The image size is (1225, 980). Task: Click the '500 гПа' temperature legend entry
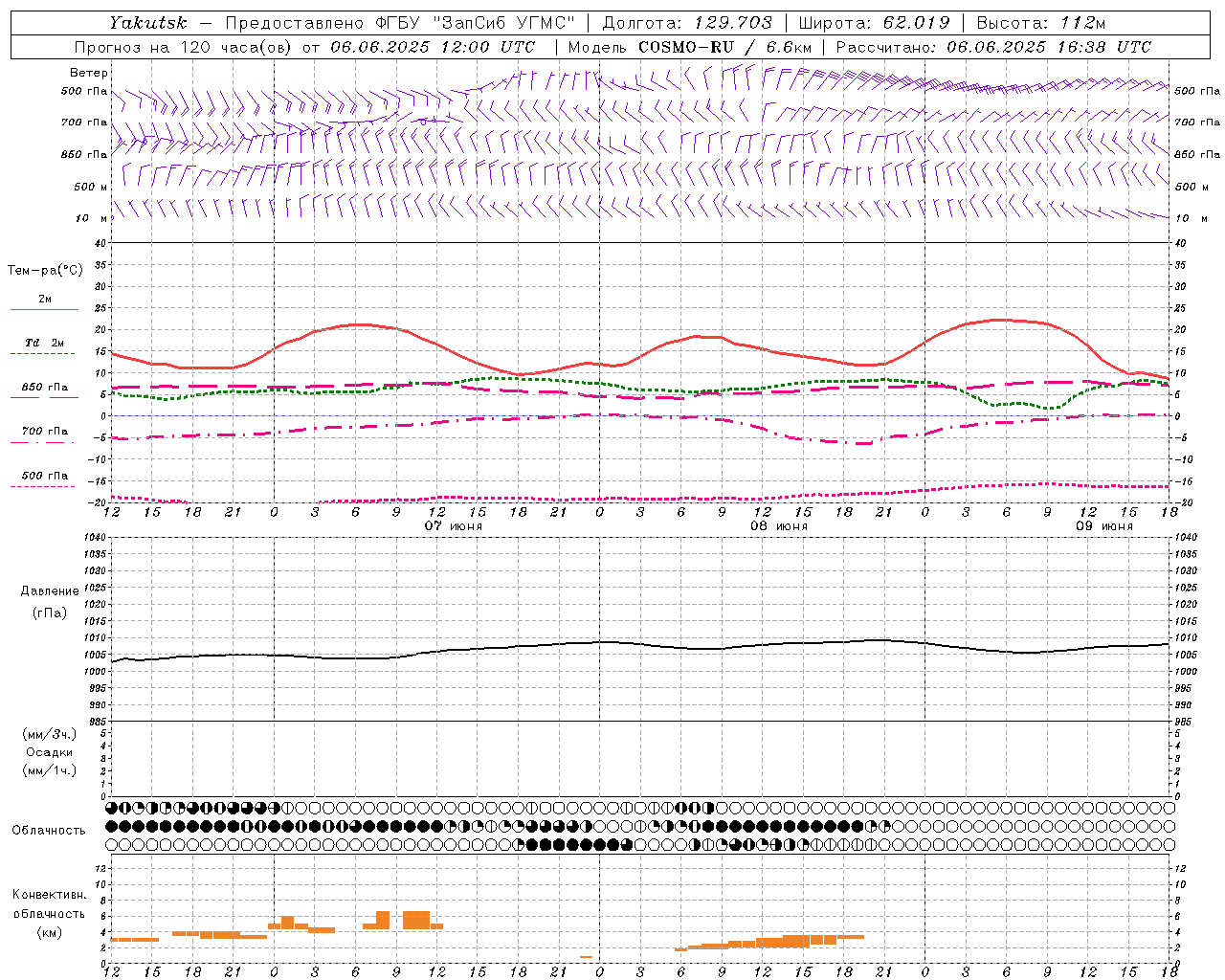(44, 476)
